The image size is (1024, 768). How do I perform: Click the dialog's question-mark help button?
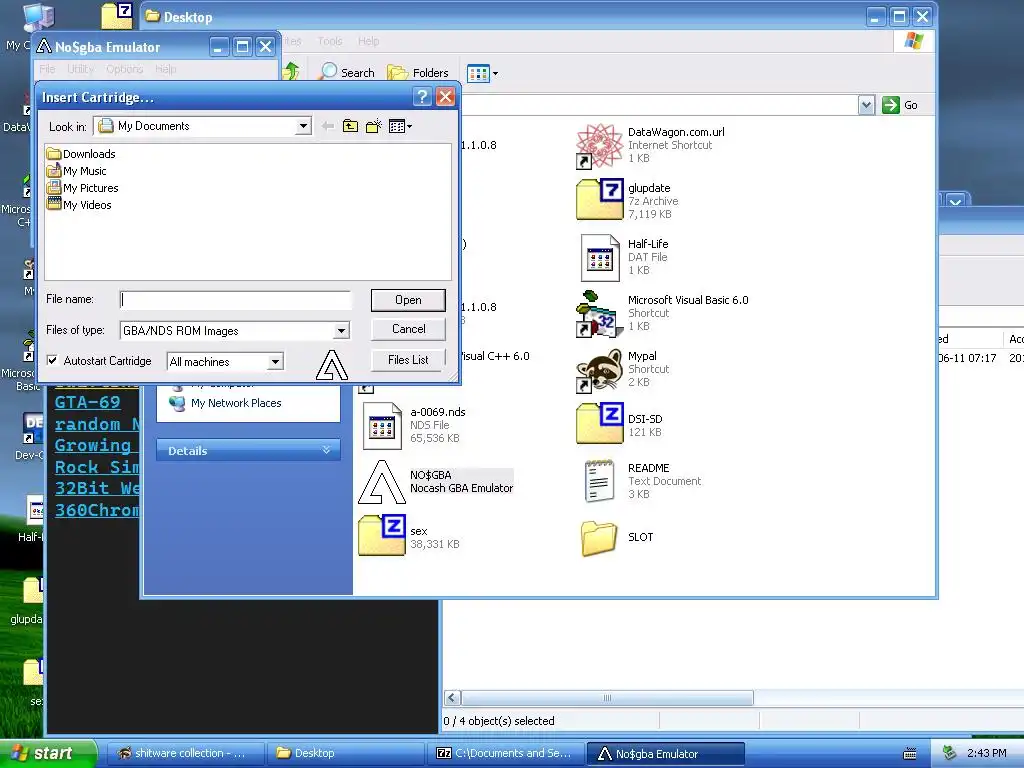[x=422, y=97]
